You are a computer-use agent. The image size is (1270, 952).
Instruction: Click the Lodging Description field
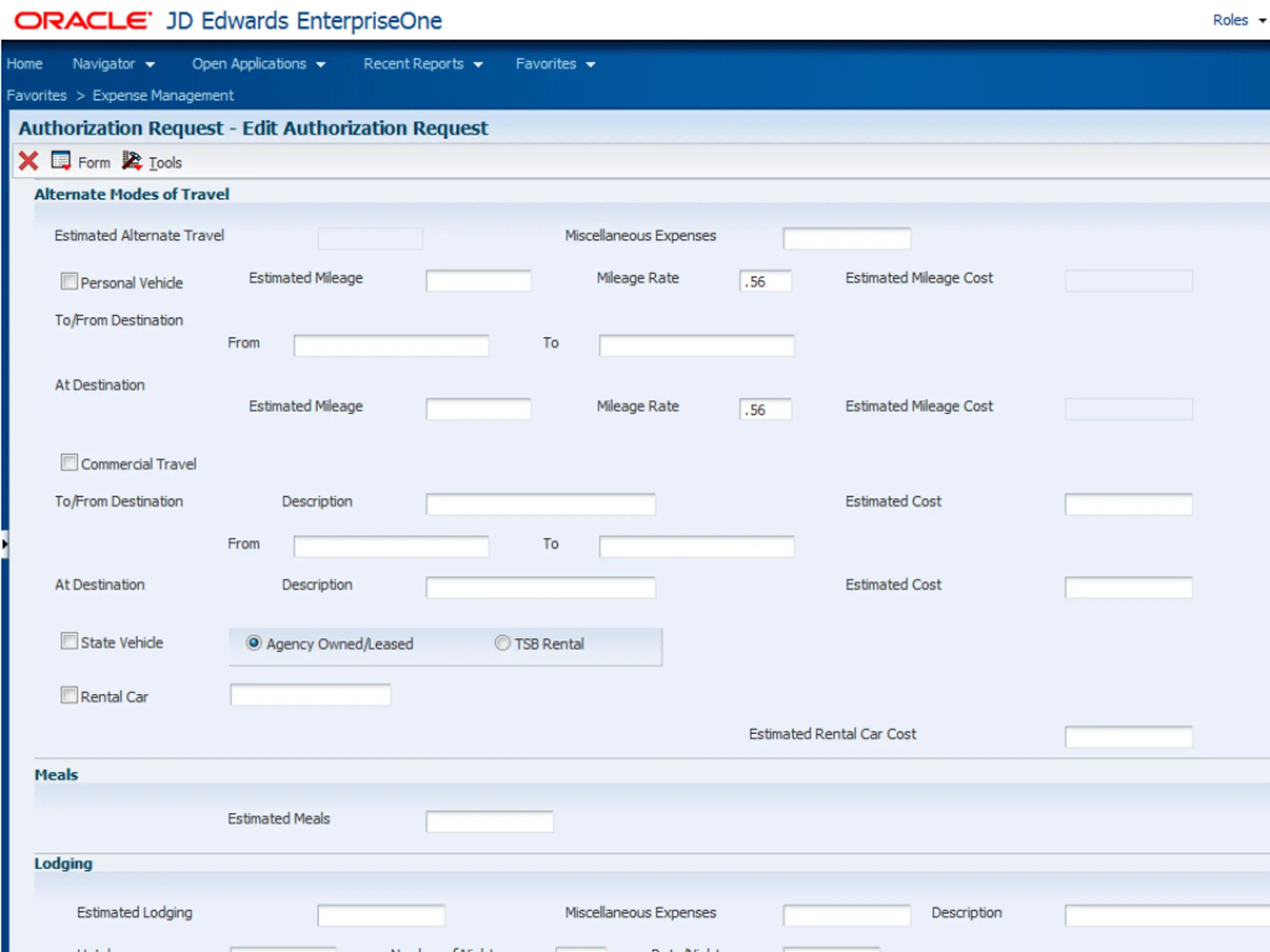coord(1167,916)
